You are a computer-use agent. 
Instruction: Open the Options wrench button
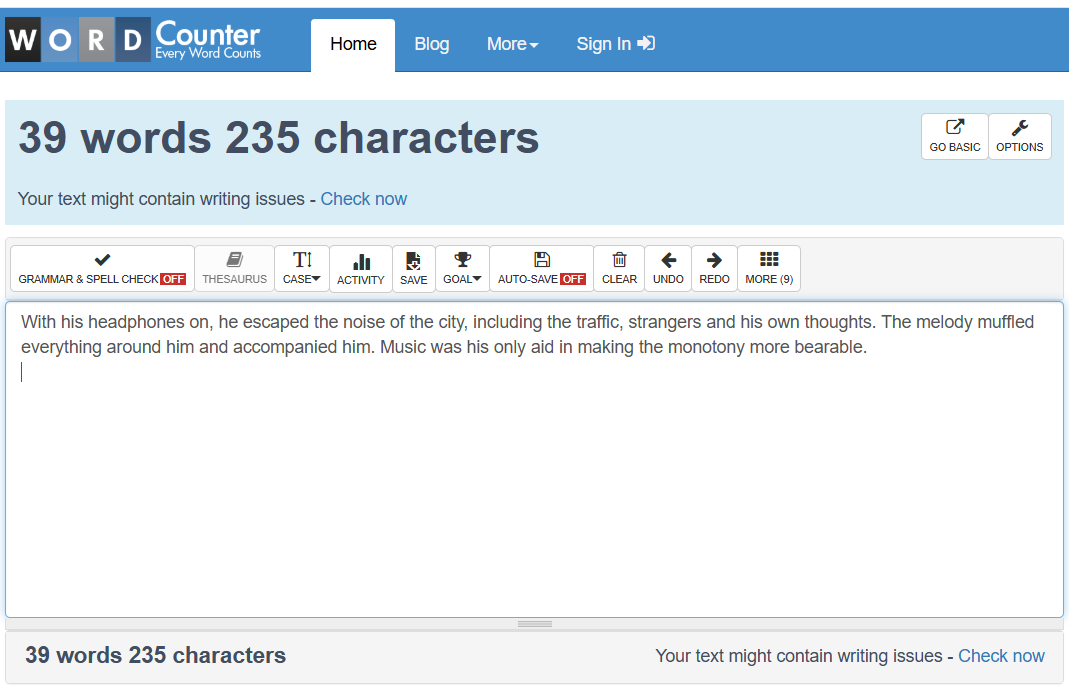pos(1019,136)
